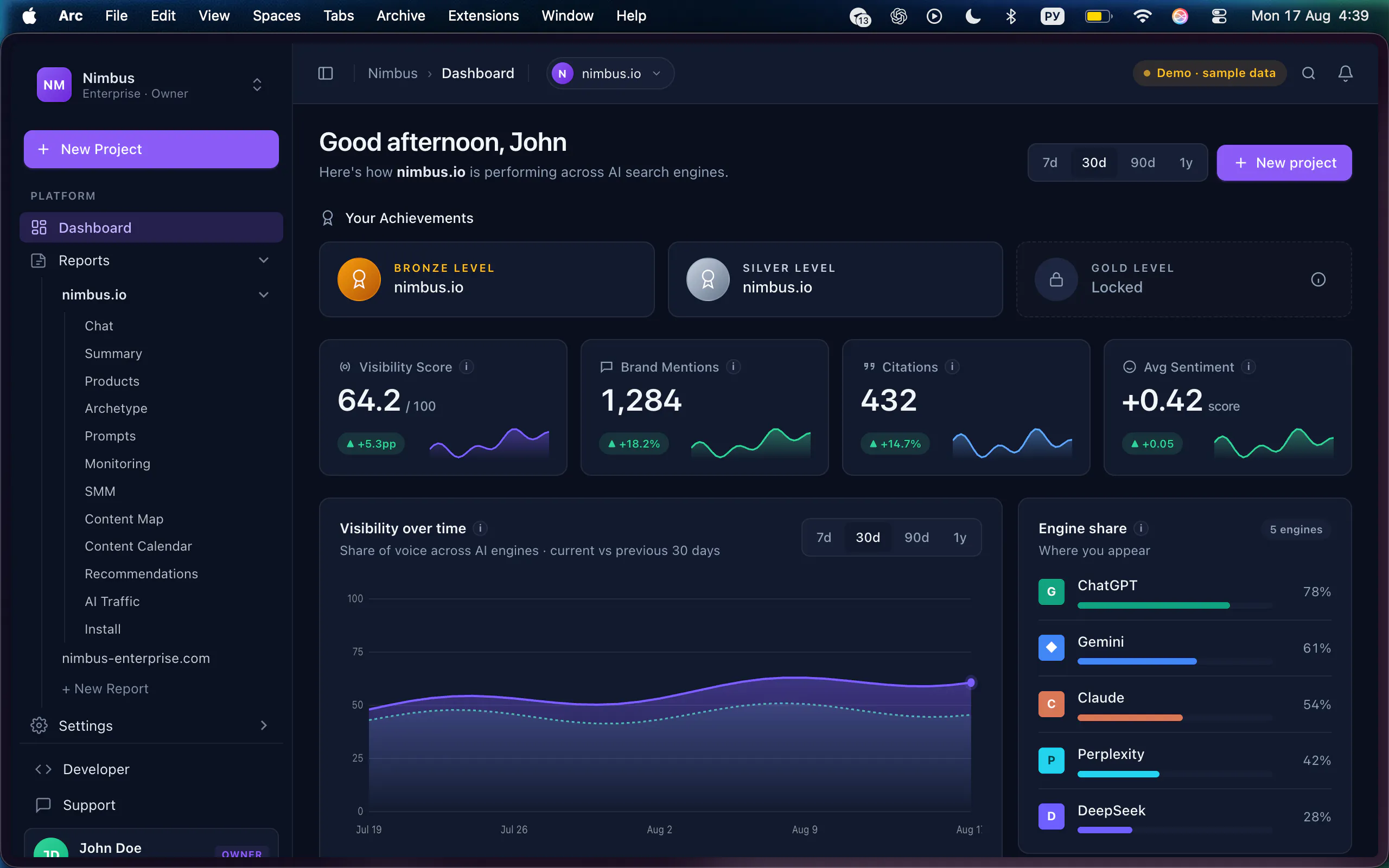Select 1y range in header

(1186, 162)
